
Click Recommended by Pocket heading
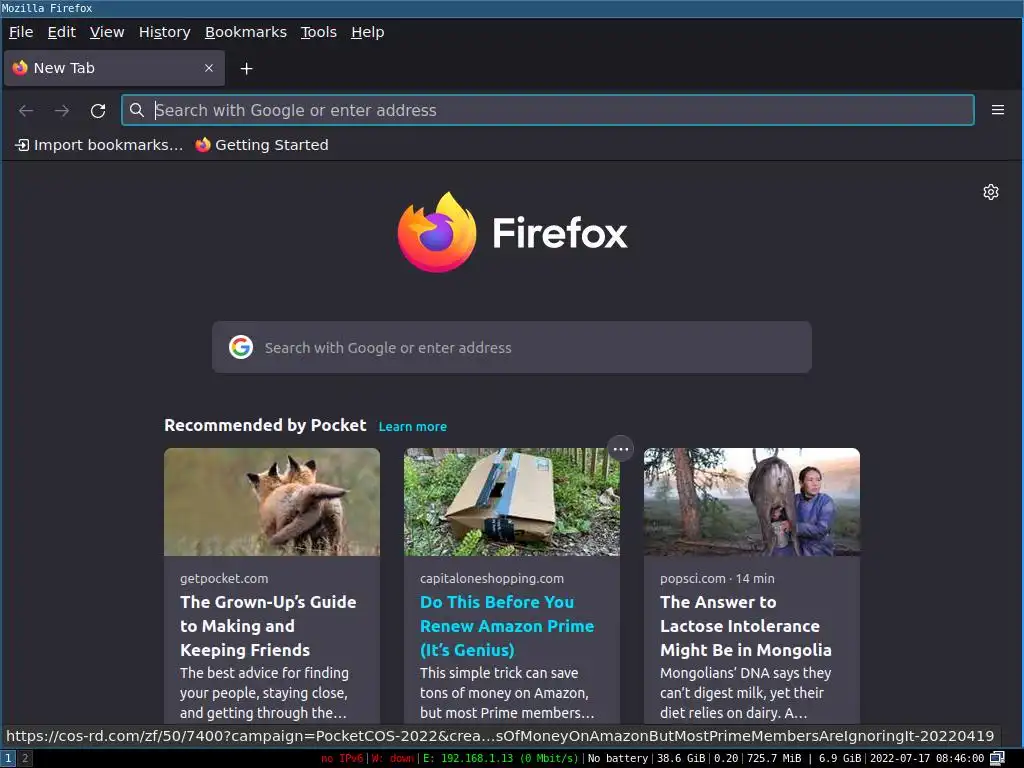265,425
